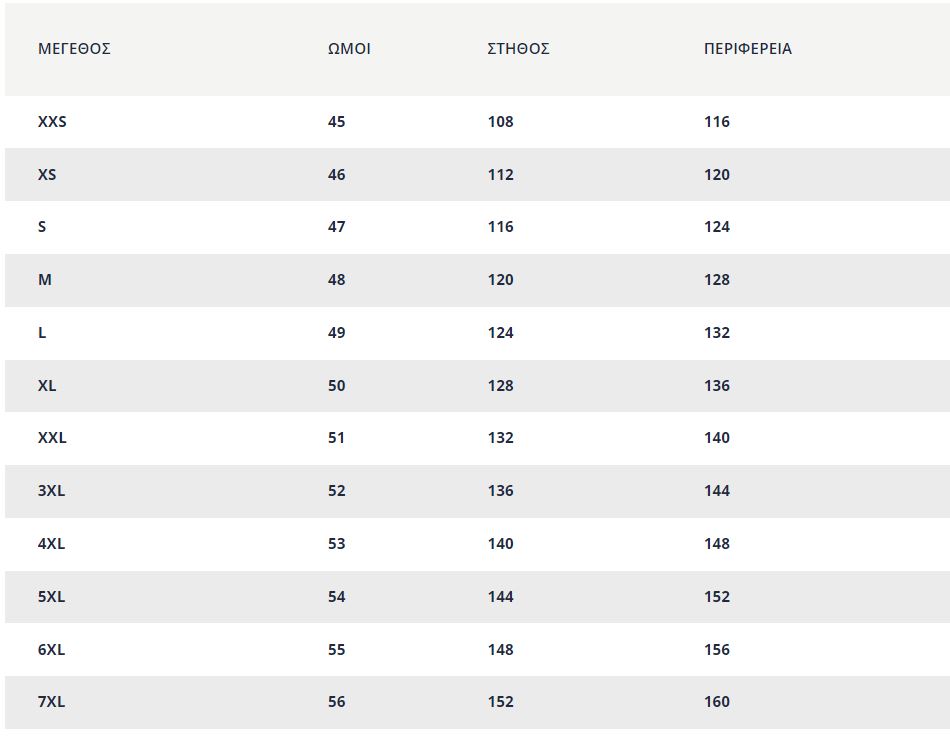Select the M size row label
The height and width of the screenshot is (736, 950).
45,279
